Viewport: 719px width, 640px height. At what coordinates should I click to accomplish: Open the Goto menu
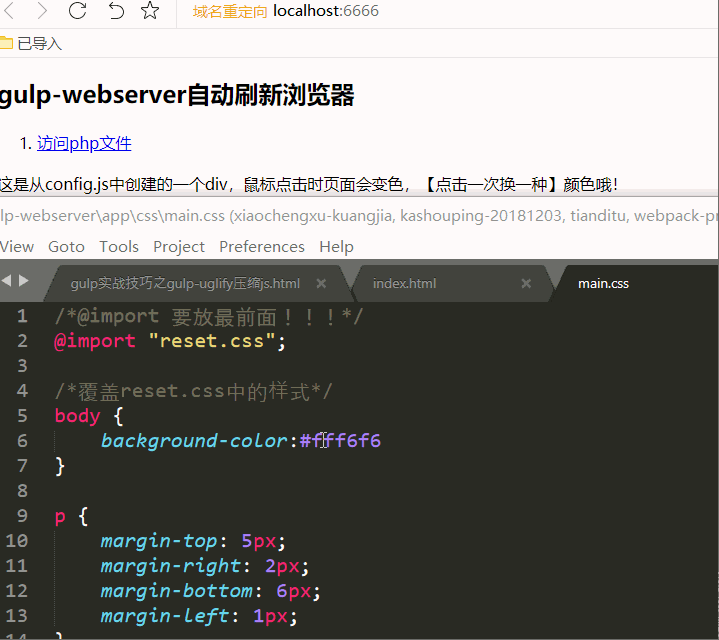click(x=66, y=247)
